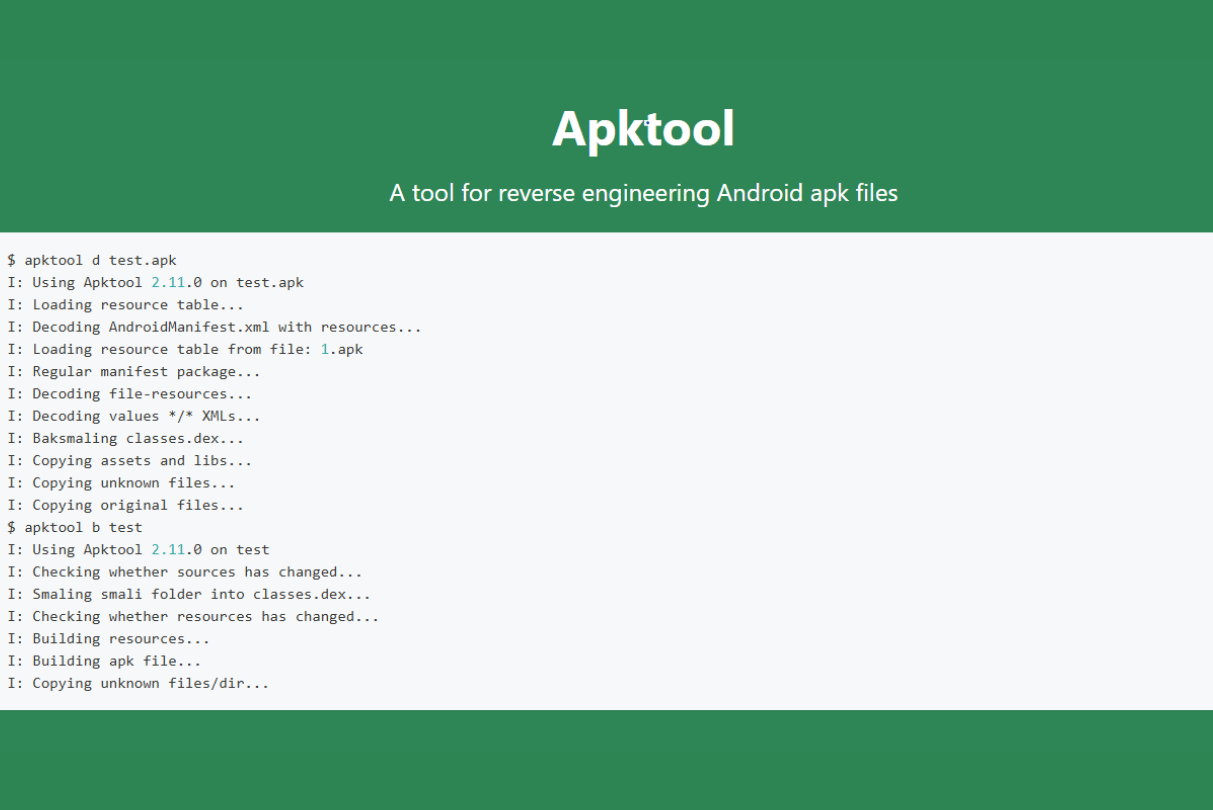Click the "Checking whether sources has changed..." line

(185, 572)
